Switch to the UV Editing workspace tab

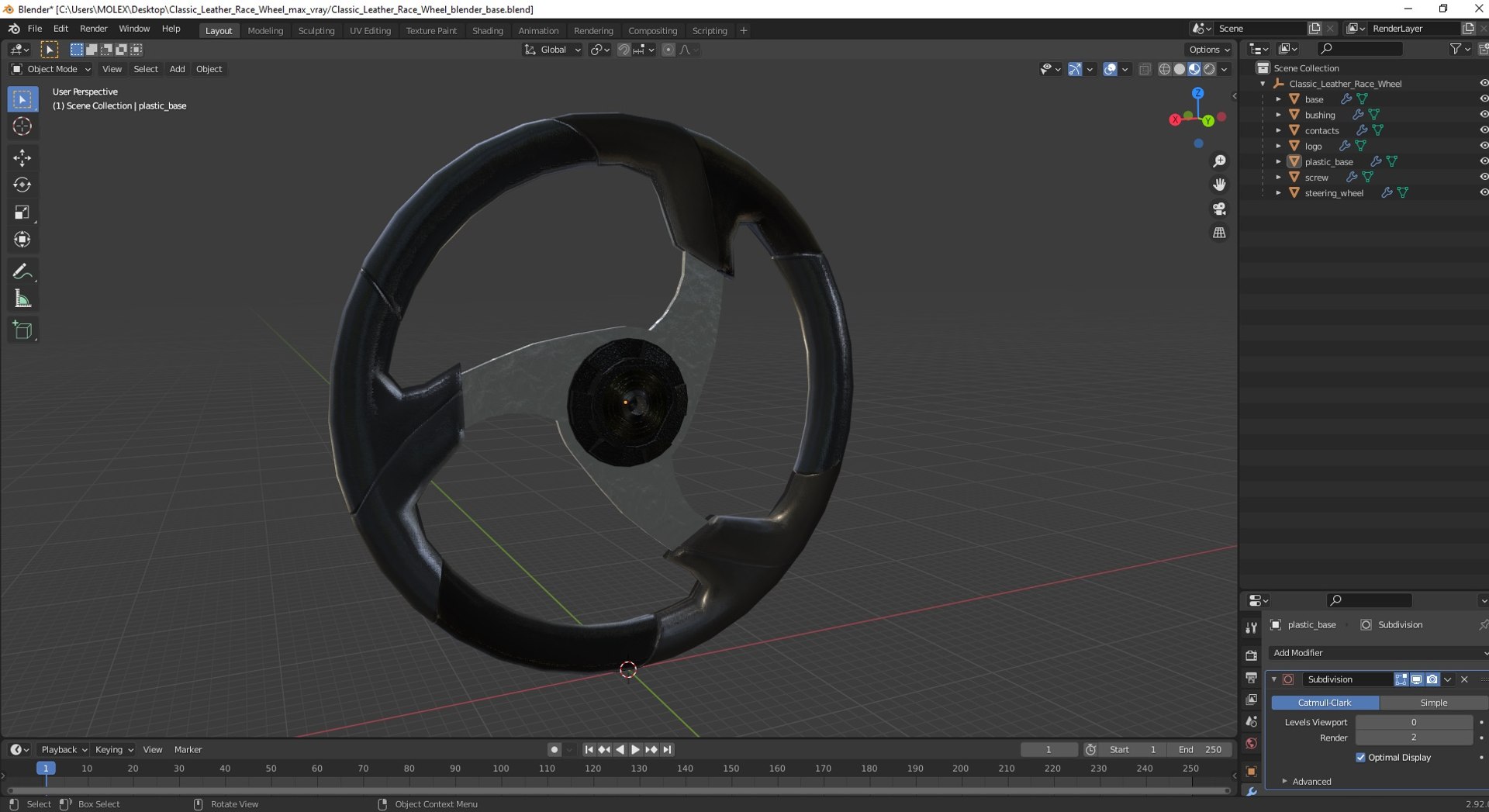[x=370, y=31]
